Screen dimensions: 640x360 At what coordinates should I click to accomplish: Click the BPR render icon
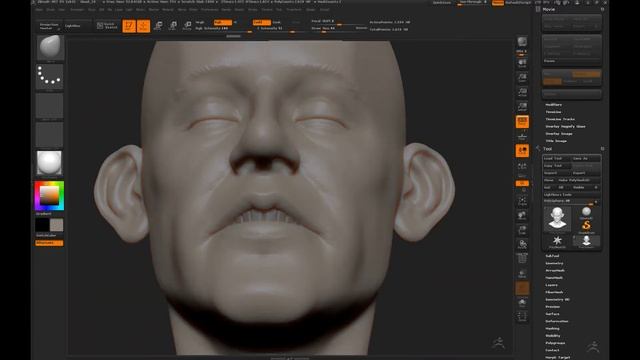pyautogui.click(x=522, y=43)
